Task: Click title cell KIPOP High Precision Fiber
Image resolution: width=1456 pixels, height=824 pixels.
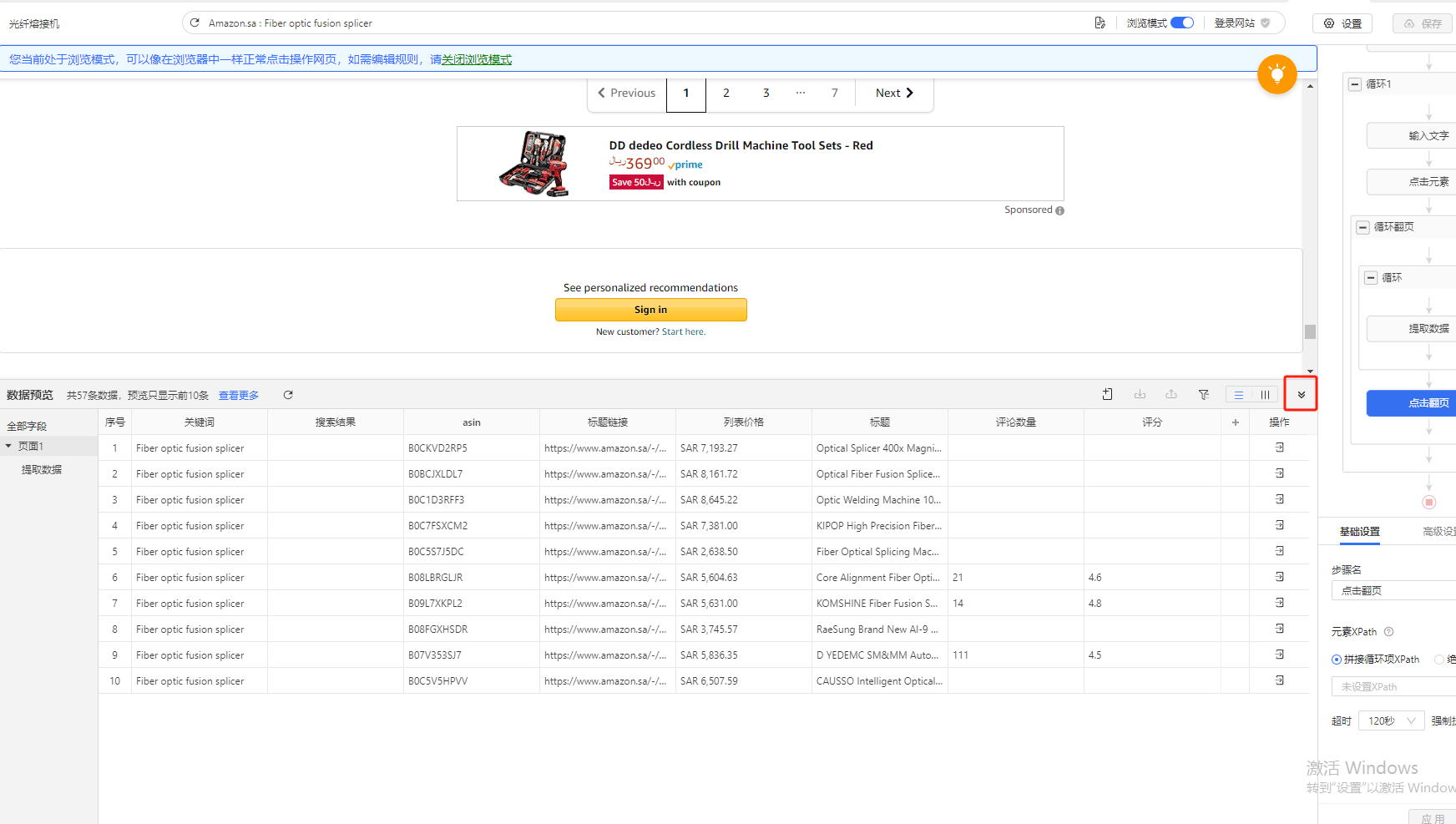Action: [880, 526]
